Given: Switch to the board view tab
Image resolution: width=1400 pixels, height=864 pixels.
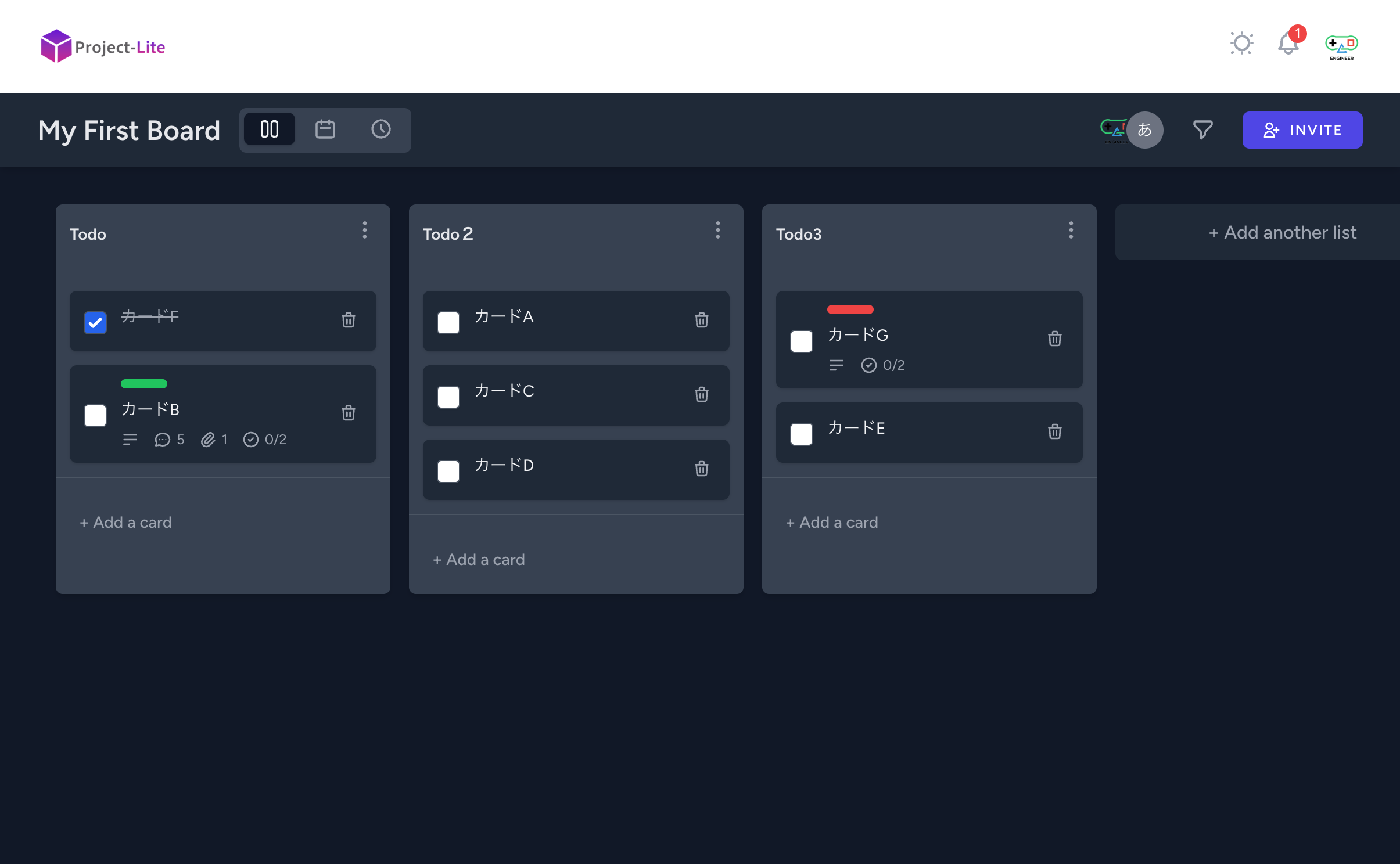Looking at the screenshot, I should [269, 129].
